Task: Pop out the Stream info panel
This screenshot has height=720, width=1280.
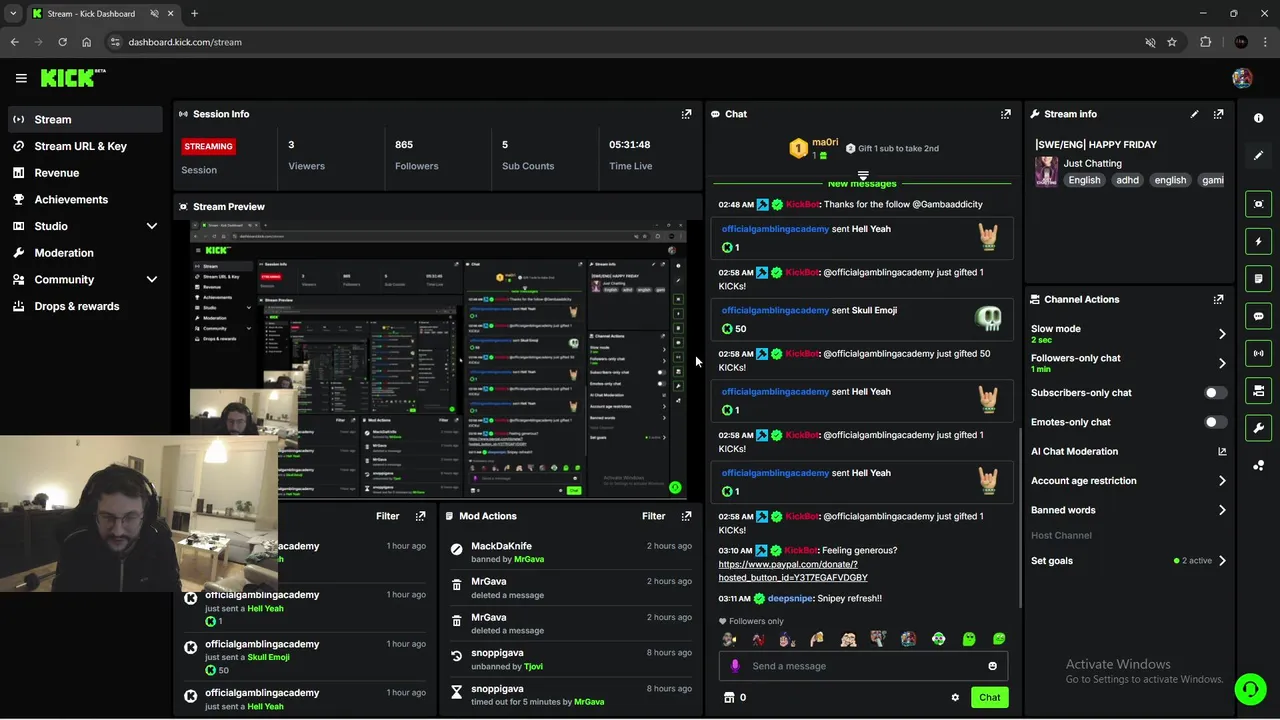Action: coord(1218,114)
